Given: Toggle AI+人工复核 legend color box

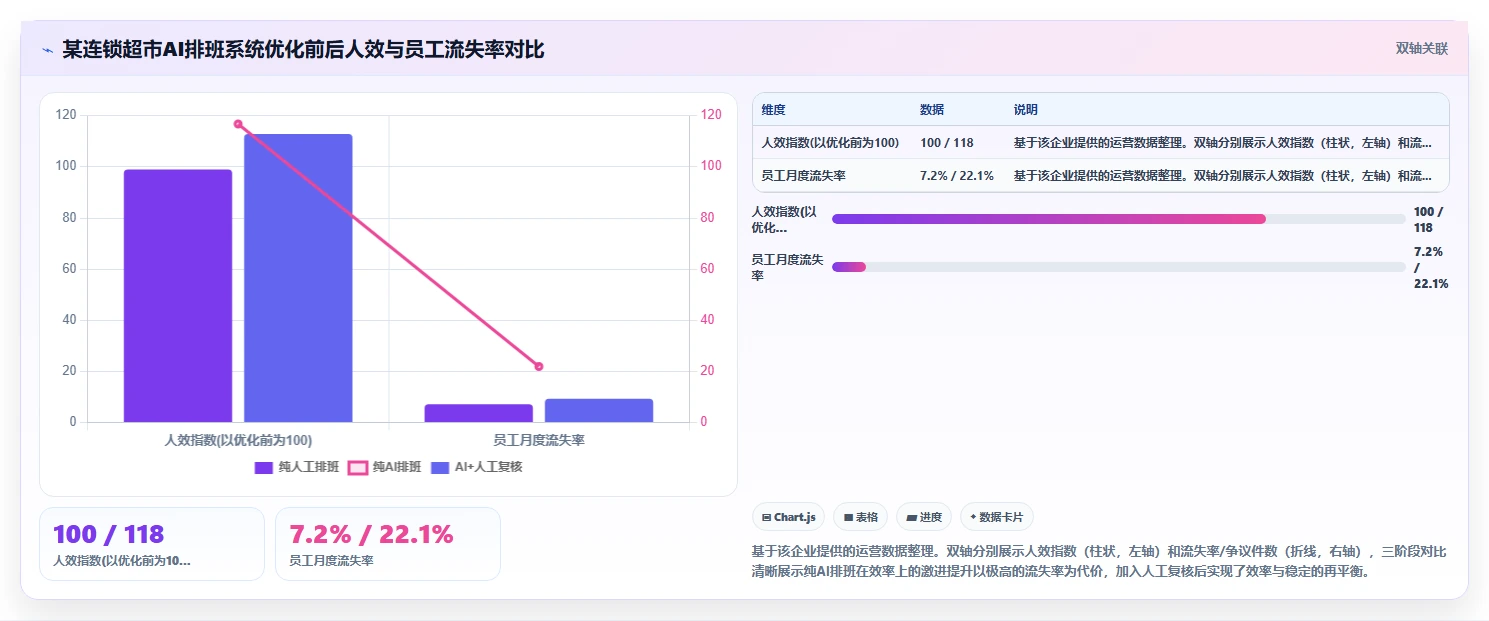Looking at the screenshot, I should pyautogui.click(x=439, y=467).
